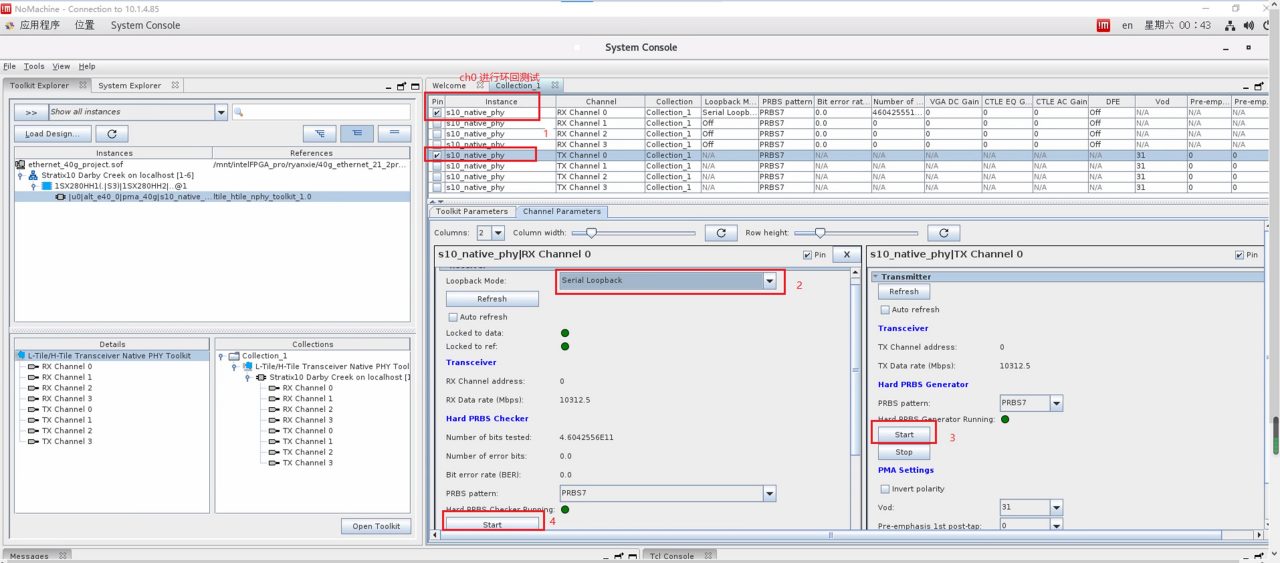Enable Auto refresh in the Transmitter section
1280x563 pixels.
(885, 310)
